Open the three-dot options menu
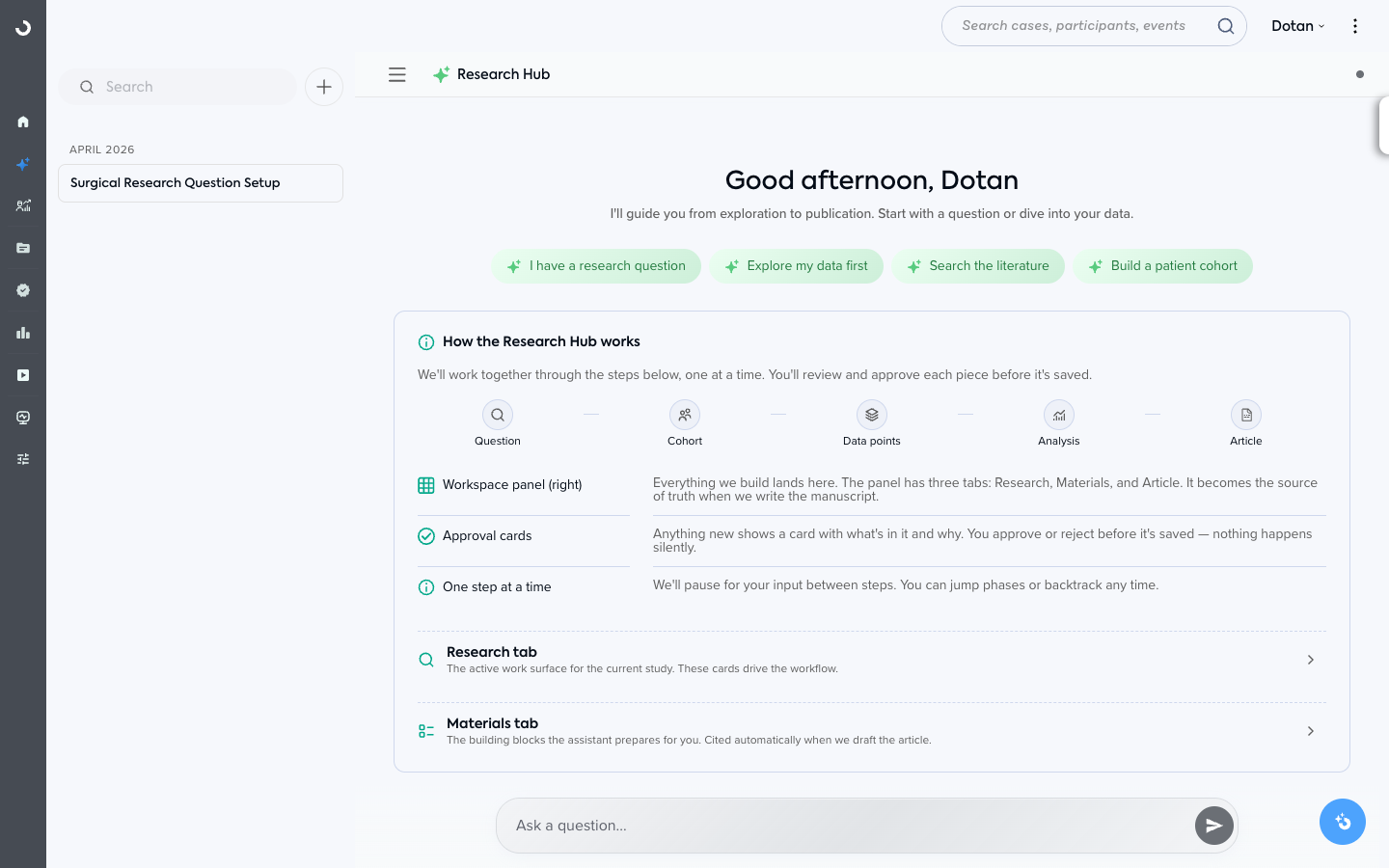 (1355, 26)
